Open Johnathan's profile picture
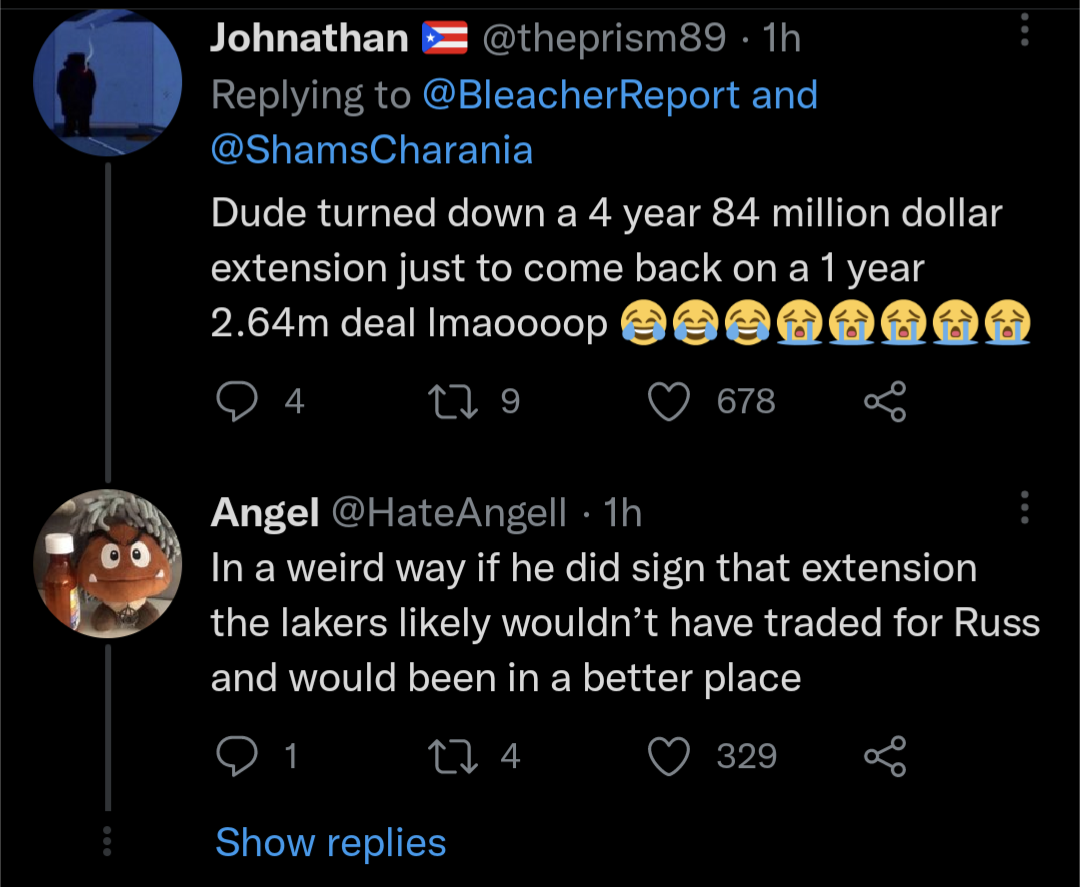This screenshot has width=1080, height=887. click(x=107, y=82)
